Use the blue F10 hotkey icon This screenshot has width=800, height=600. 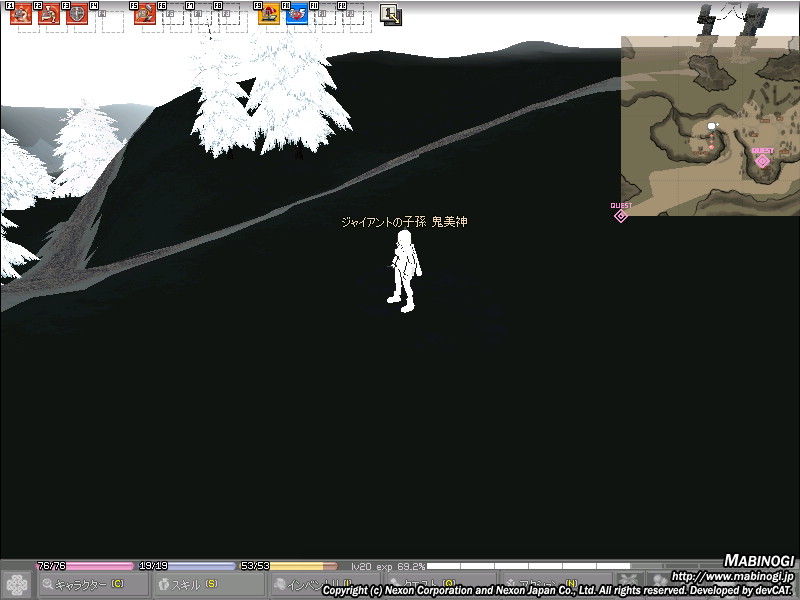297,14
